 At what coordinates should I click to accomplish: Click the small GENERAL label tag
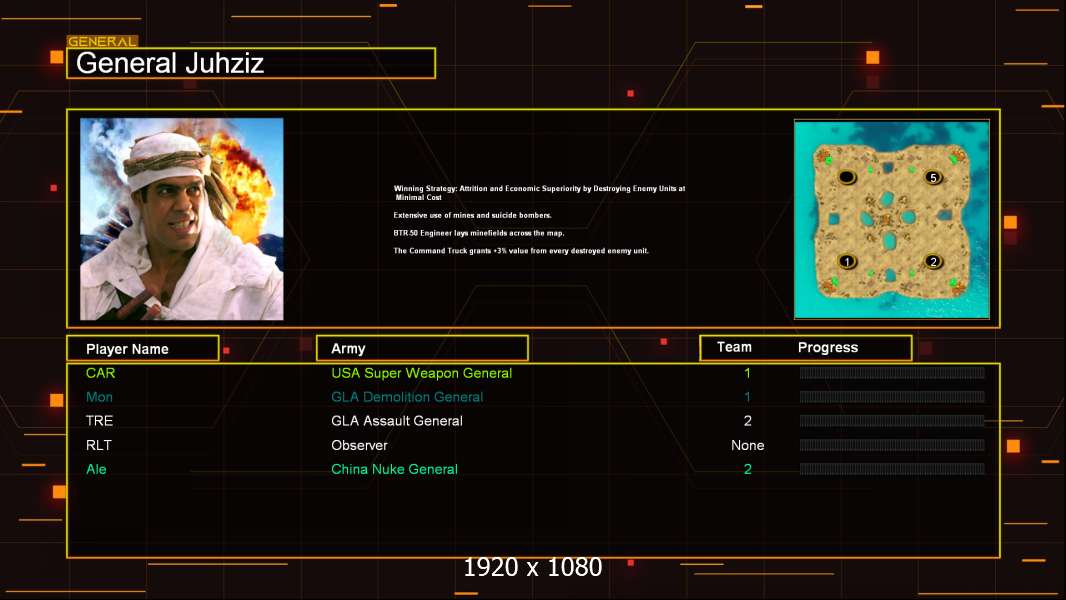pyautogui.click(x=103, y=41)
